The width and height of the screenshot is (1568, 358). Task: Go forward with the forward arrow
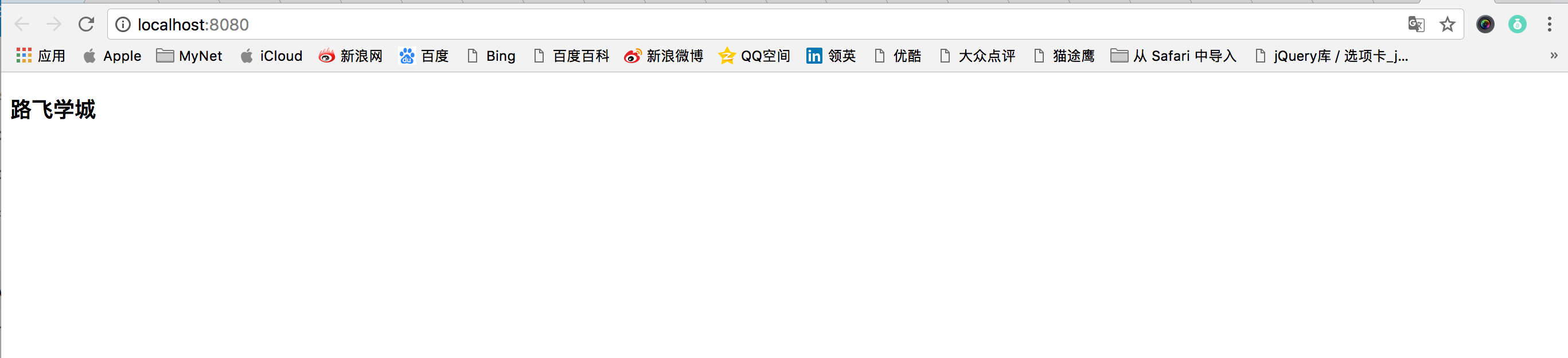coord(53,24)
